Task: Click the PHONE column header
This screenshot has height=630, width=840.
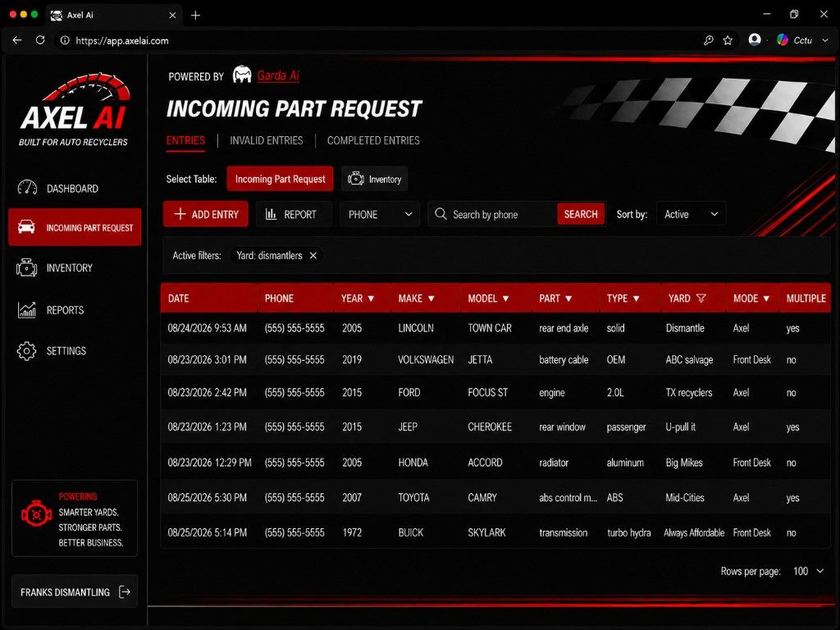Action: click(279, 298)
